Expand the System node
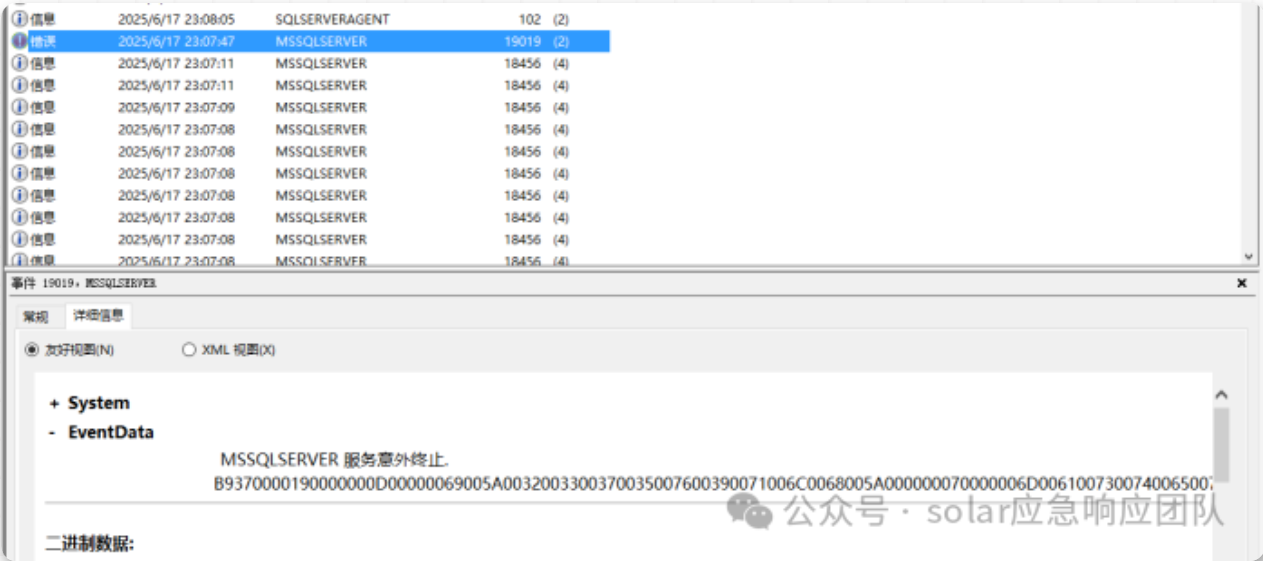This screenshot has width=1263, height=561. coord(54,403)
